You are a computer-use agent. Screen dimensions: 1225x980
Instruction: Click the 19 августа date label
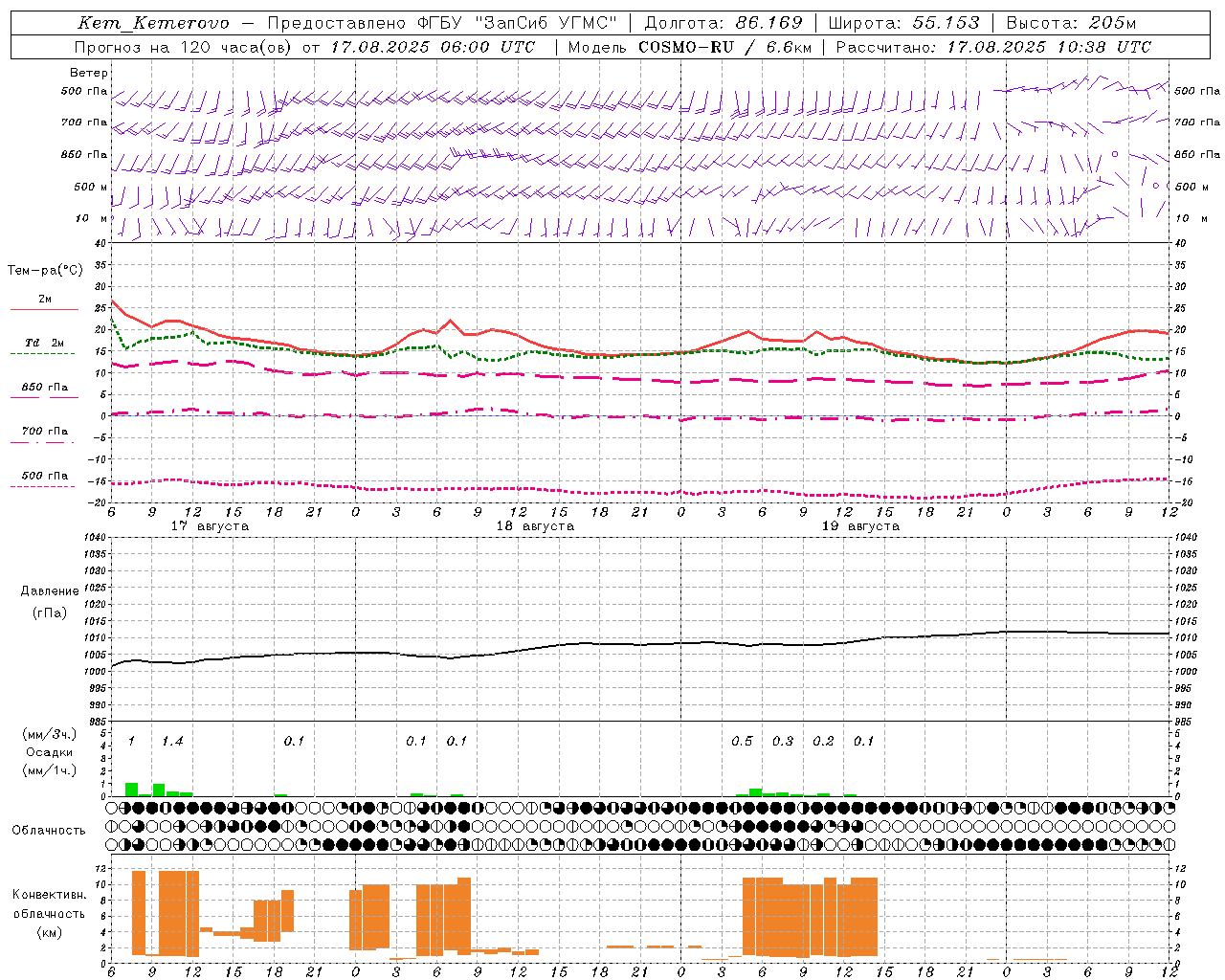click(x=860, y=526)
